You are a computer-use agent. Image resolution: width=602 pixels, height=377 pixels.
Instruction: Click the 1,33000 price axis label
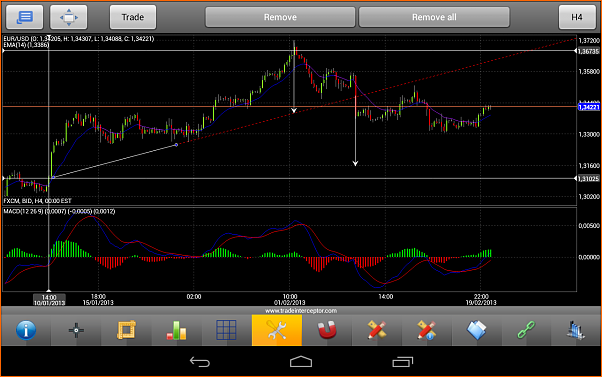coord(589,134)
